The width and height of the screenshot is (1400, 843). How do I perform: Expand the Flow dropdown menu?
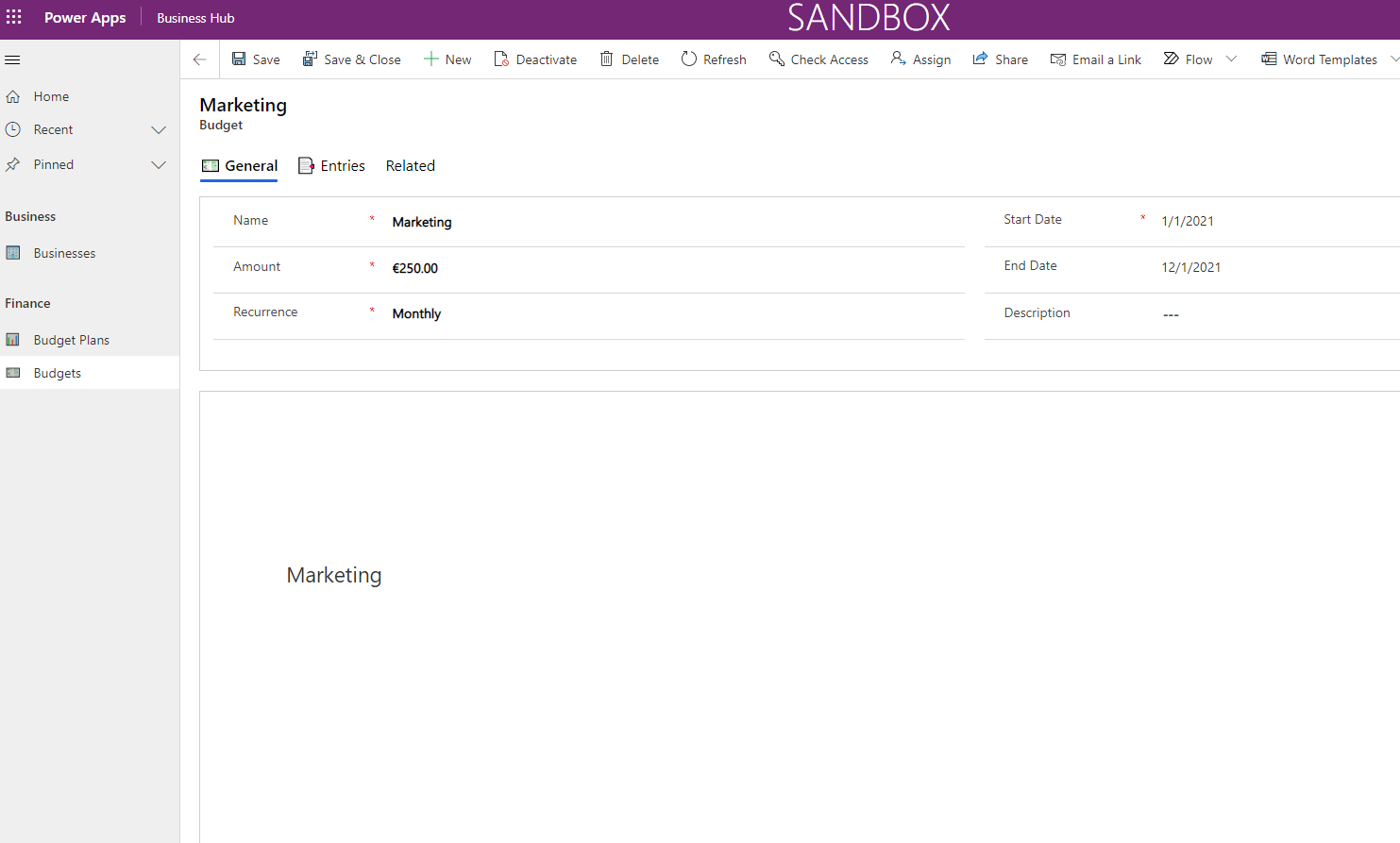[1231, 59]
